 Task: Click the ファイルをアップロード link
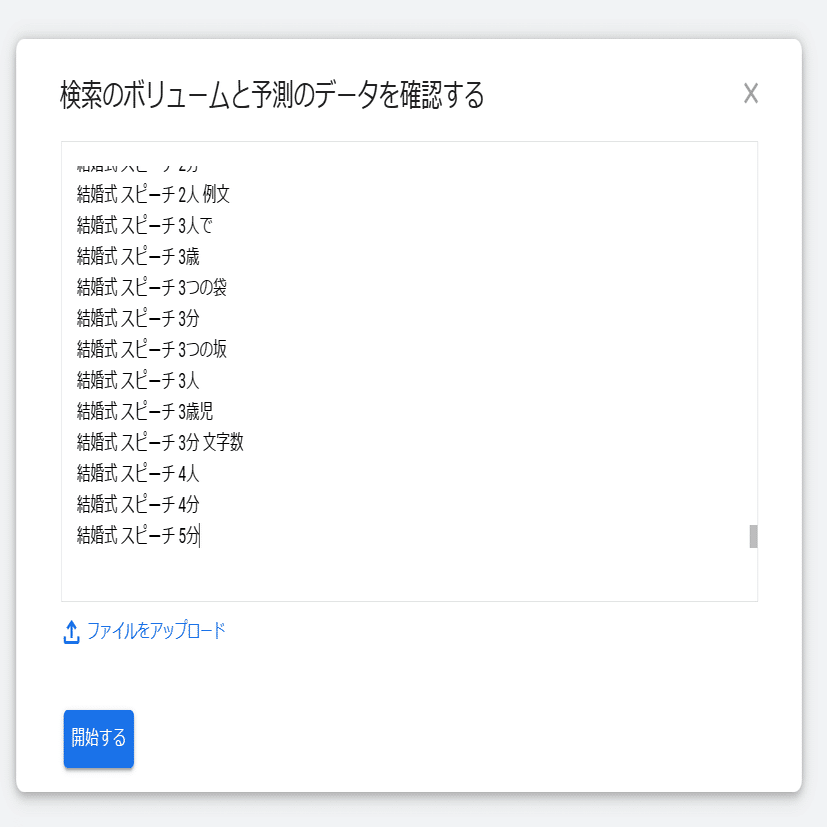(156, 631)
